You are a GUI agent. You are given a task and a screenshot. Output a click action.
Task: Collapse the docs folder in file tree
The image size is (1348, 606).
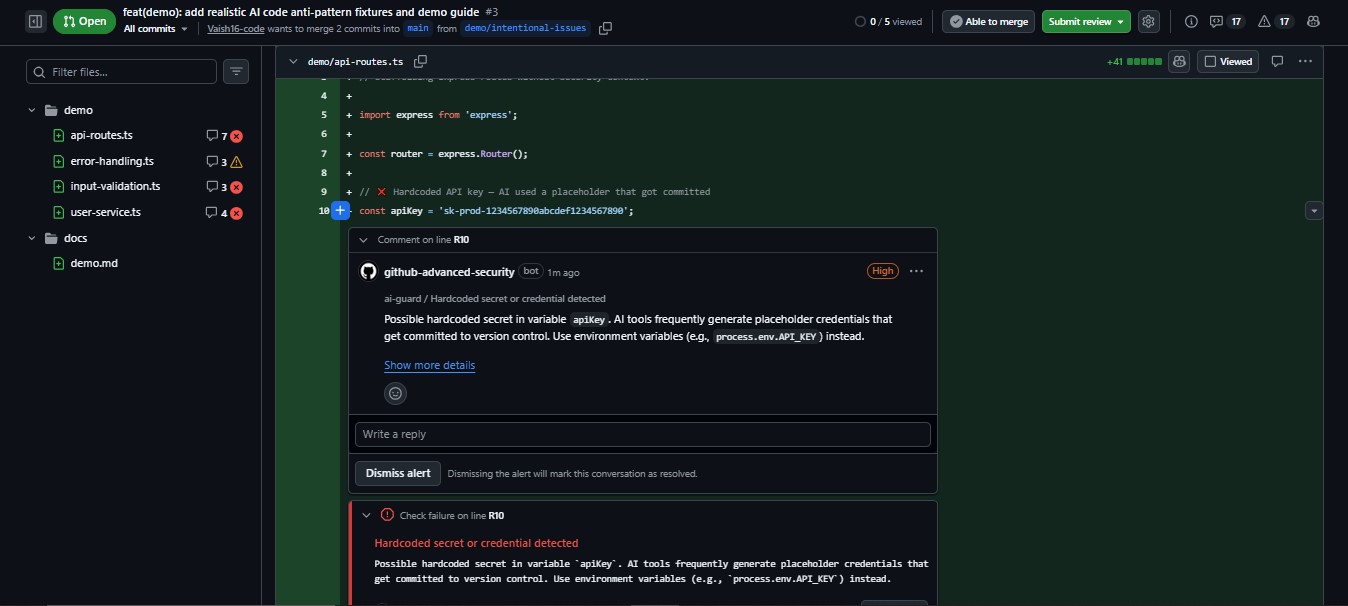[32, 238]
